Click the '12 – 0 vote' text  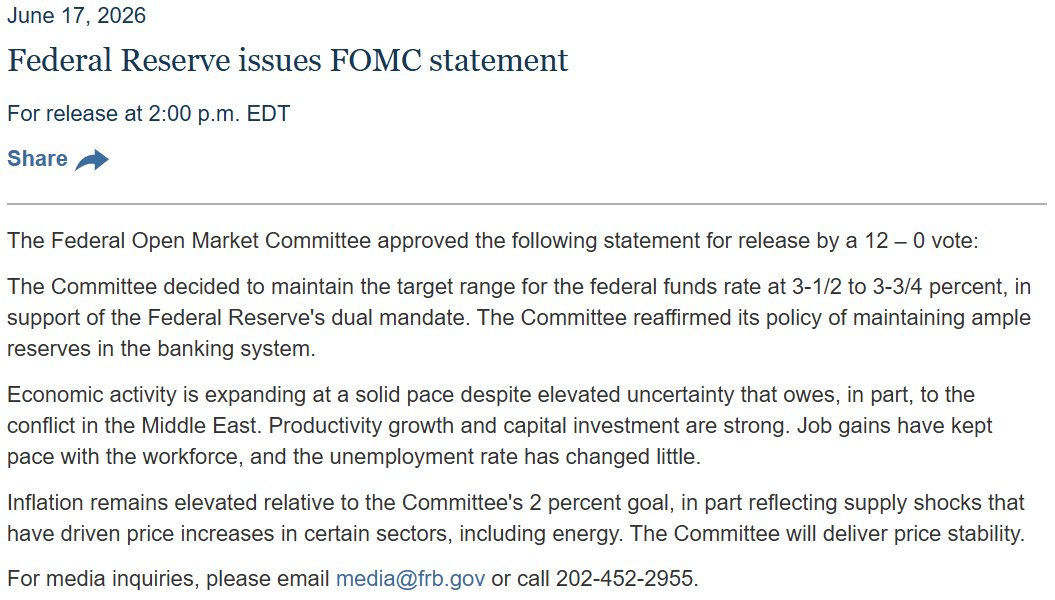coord(918,241)
